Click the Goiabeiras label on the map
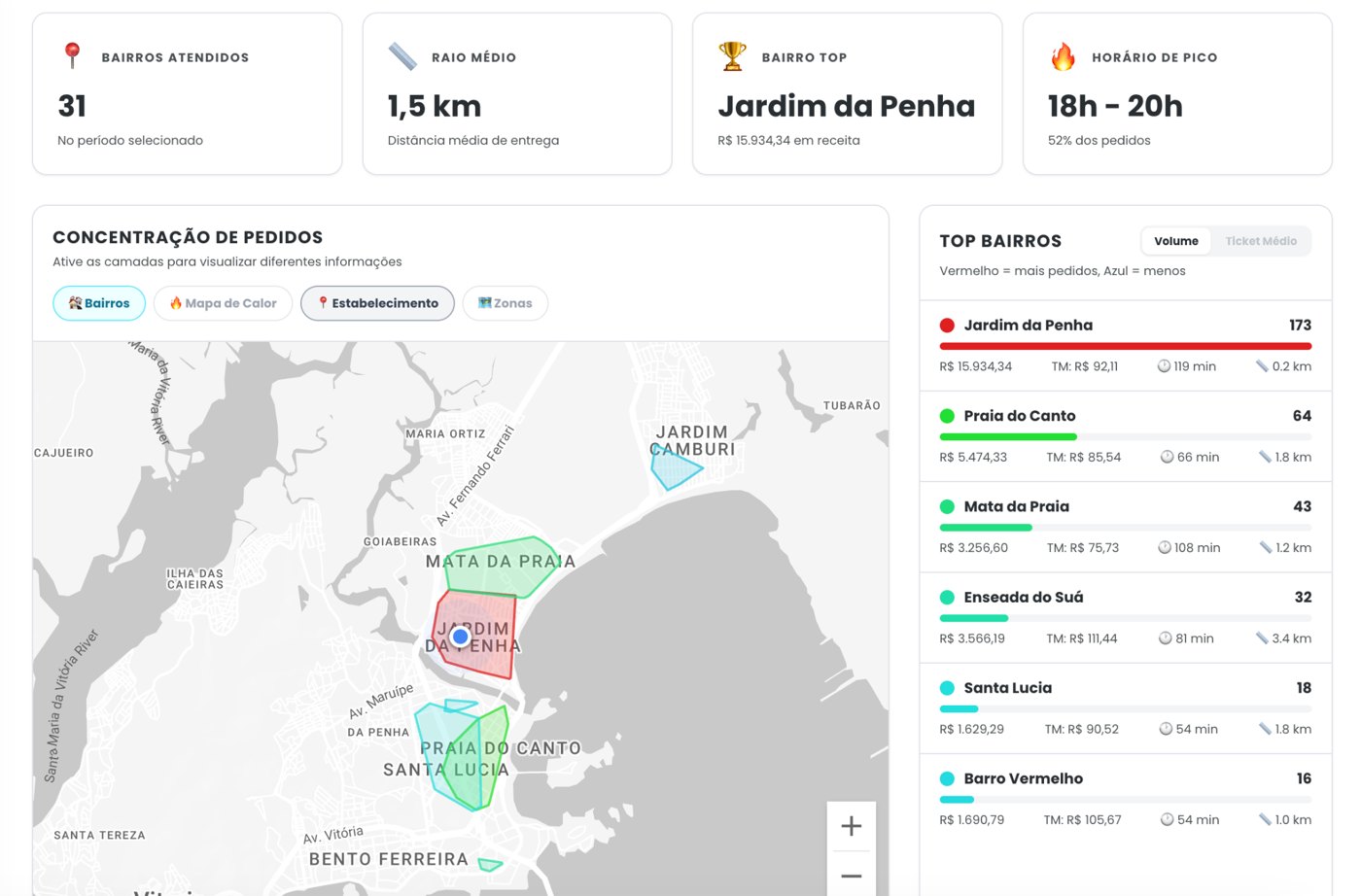 (400, 541)
